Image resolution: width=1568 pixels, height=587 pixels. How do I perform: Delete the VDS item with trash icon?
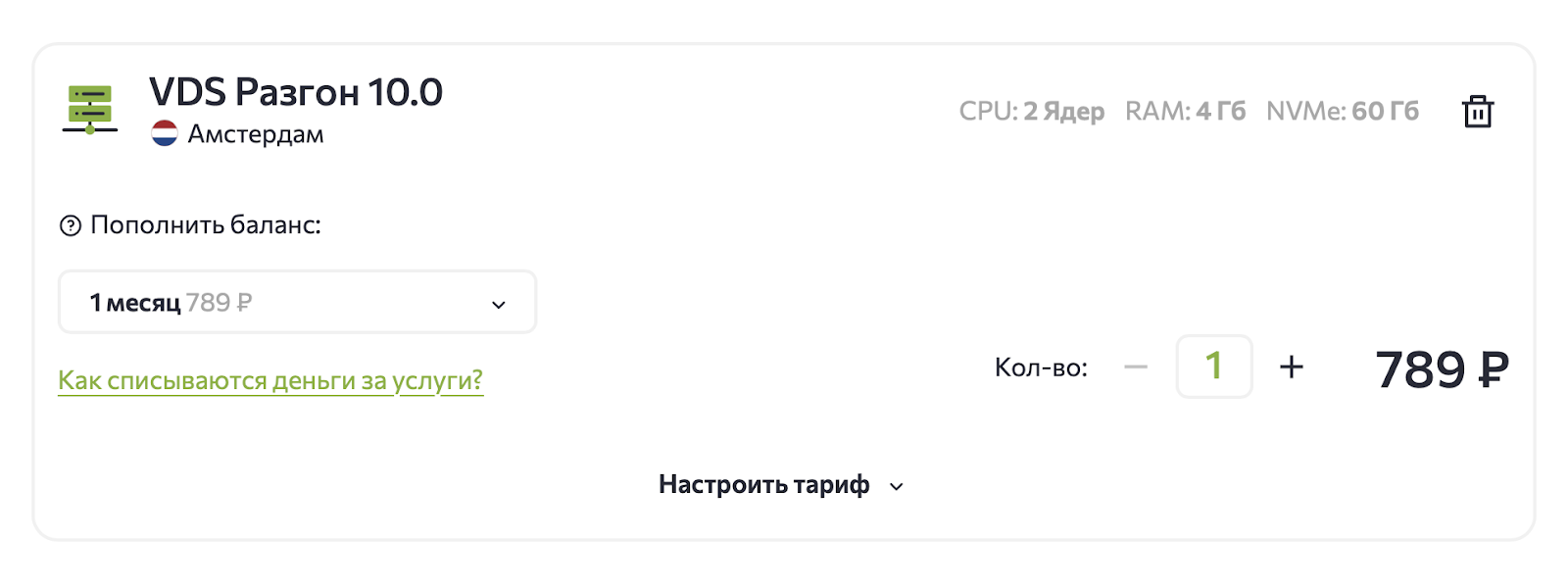tap(1477, 112)
